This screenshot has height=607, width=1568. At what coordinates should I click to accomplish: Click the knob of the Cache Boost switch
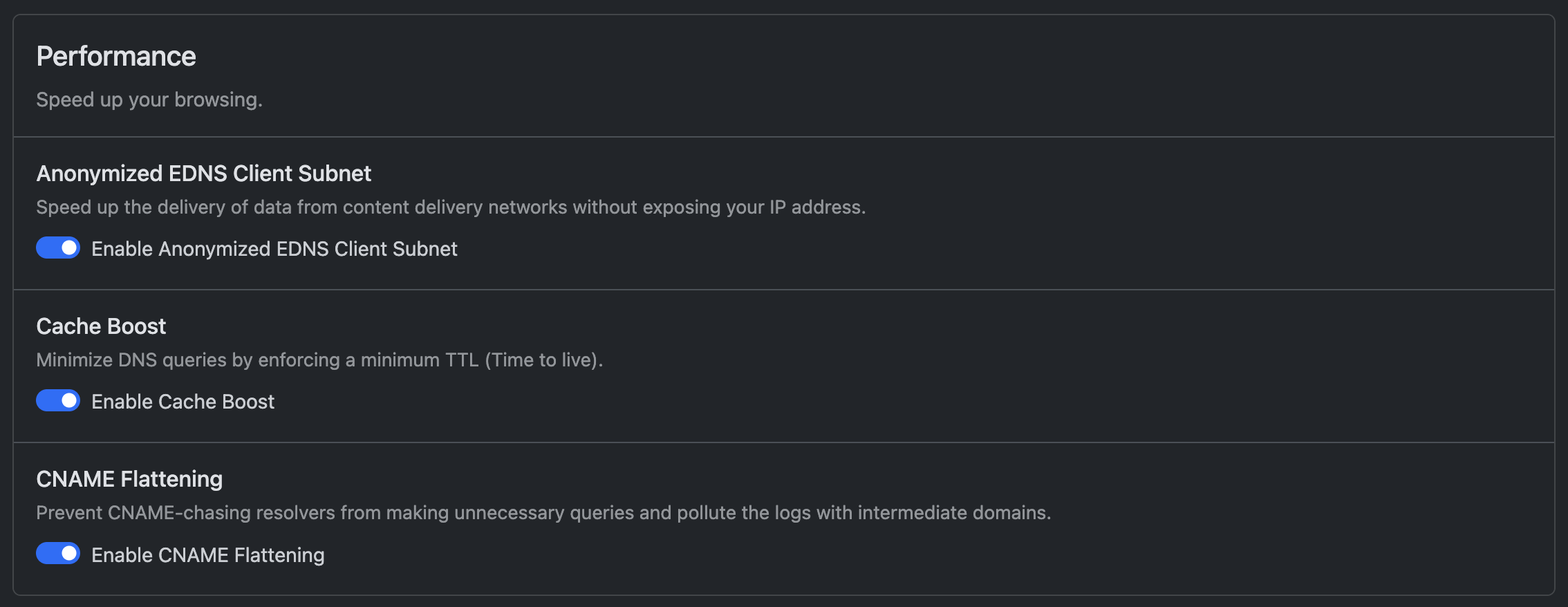(x=68, y=400)
